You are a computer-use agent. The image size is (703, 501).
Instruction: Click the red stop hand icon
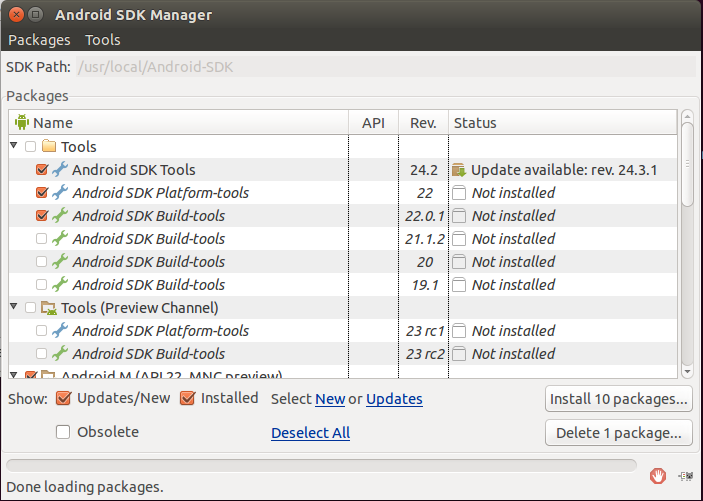[658, 476]
